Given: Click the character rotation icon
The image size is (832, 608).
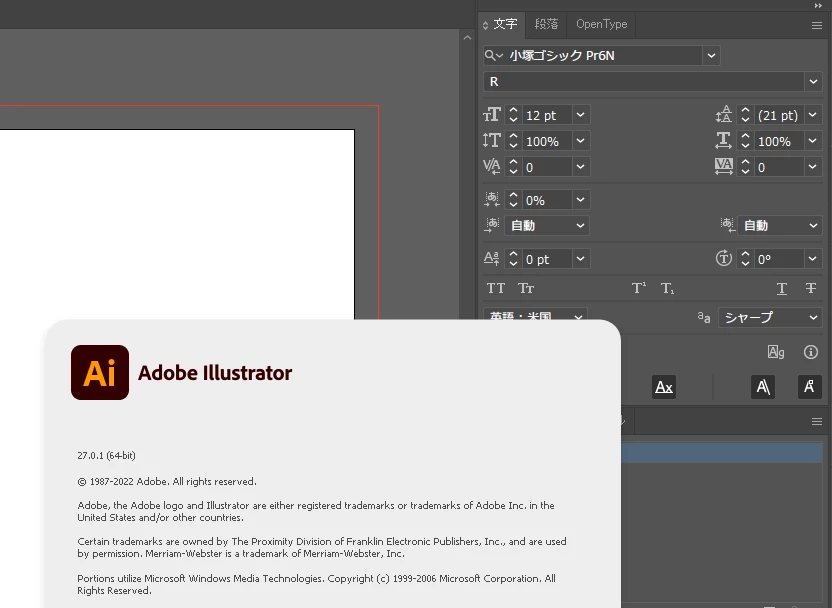Looking at the screenshot, I should point(724,258).
